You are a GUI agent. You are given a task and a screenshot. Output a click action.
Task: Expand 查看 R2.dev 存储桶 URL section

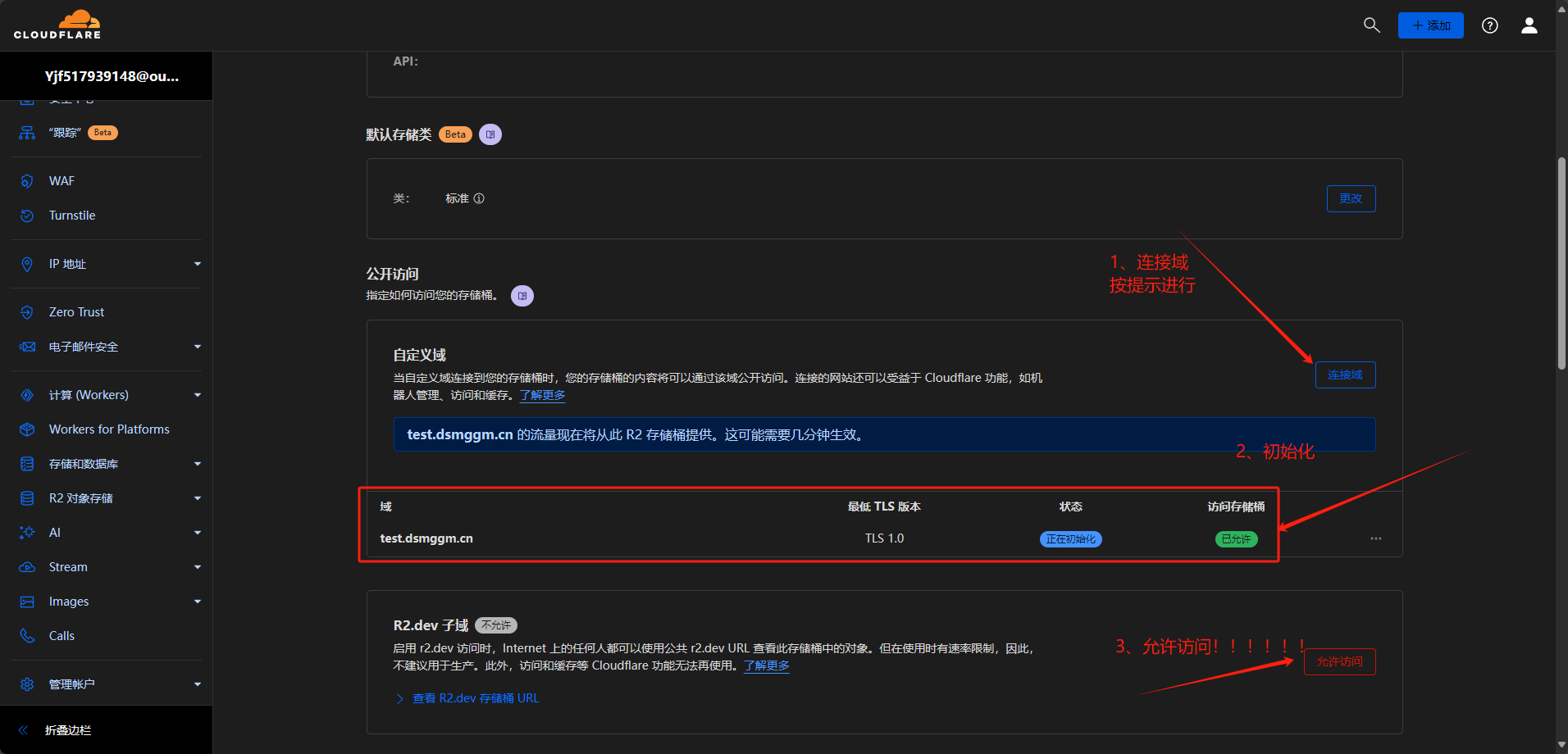[x=467, y=698]
